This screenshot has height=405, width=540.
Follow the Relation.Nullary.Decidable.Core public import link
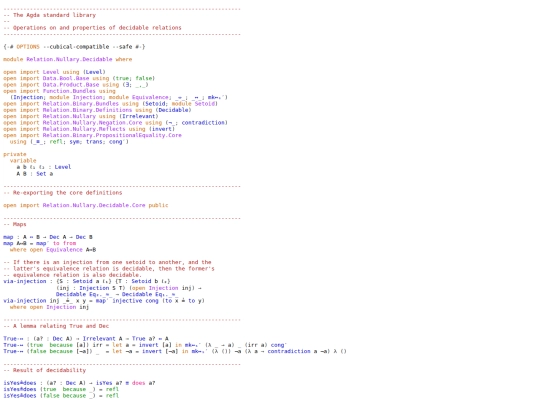[x=94, y=205]
